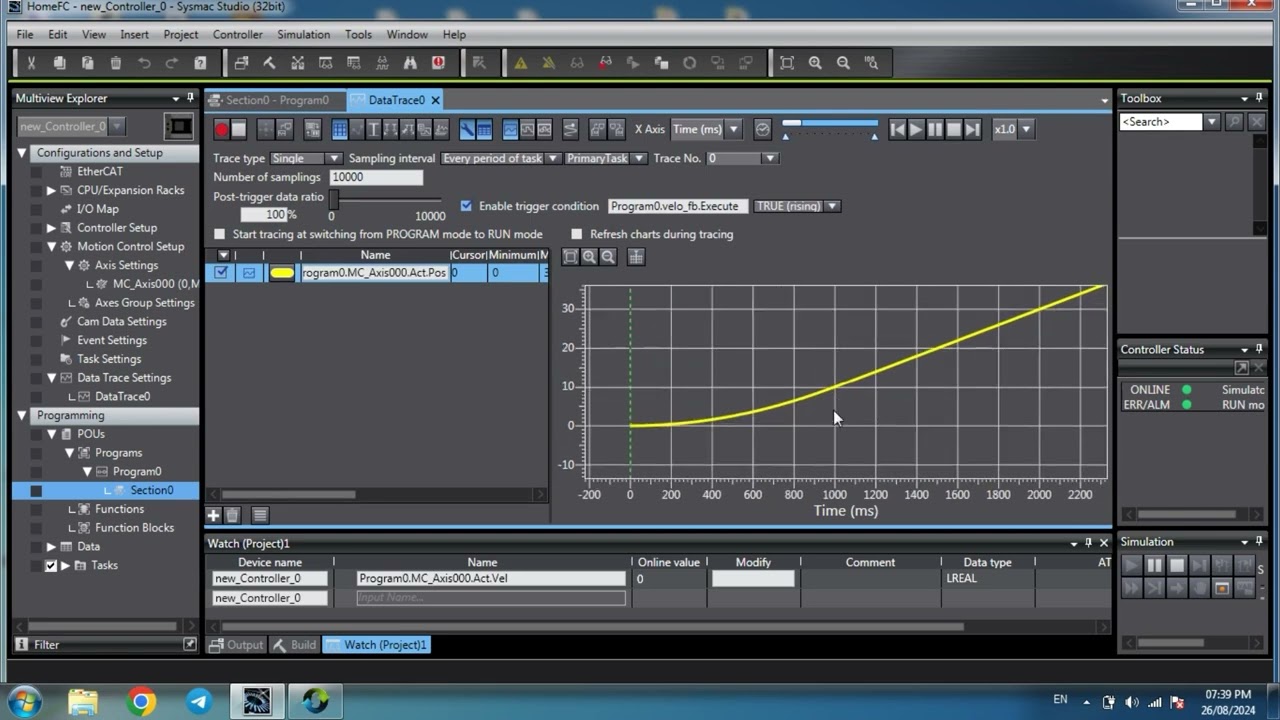Switch to the Output tab at bottom
The height and width of the screenshot is (720, 1280).
click(x=236, y=645)
